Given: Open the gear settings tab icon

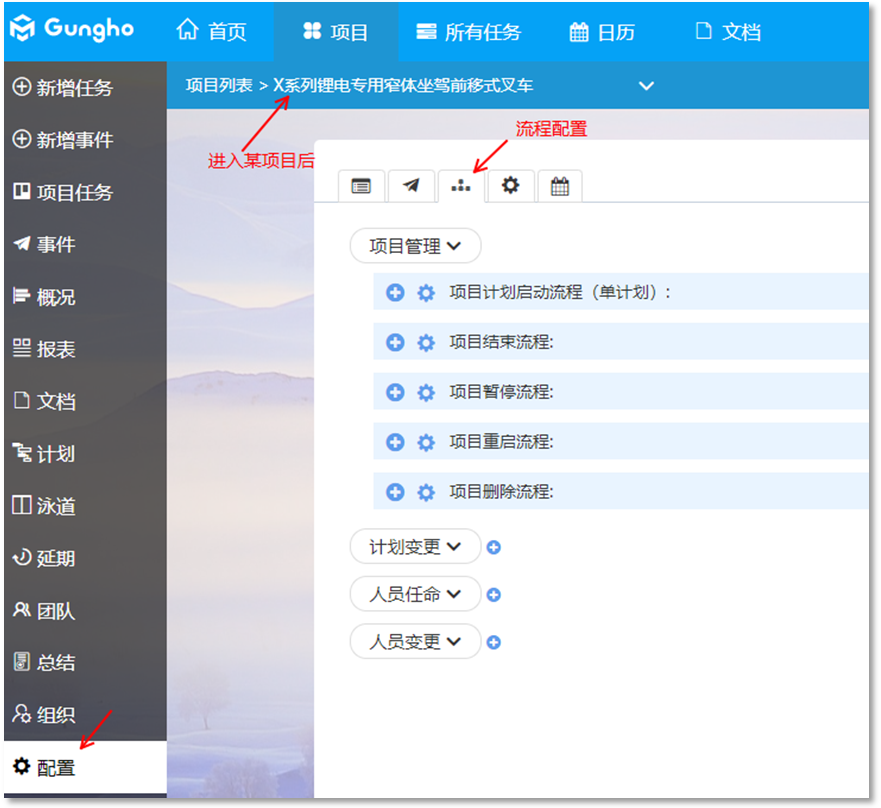Looking at the screenshot, I should (510, 186).
